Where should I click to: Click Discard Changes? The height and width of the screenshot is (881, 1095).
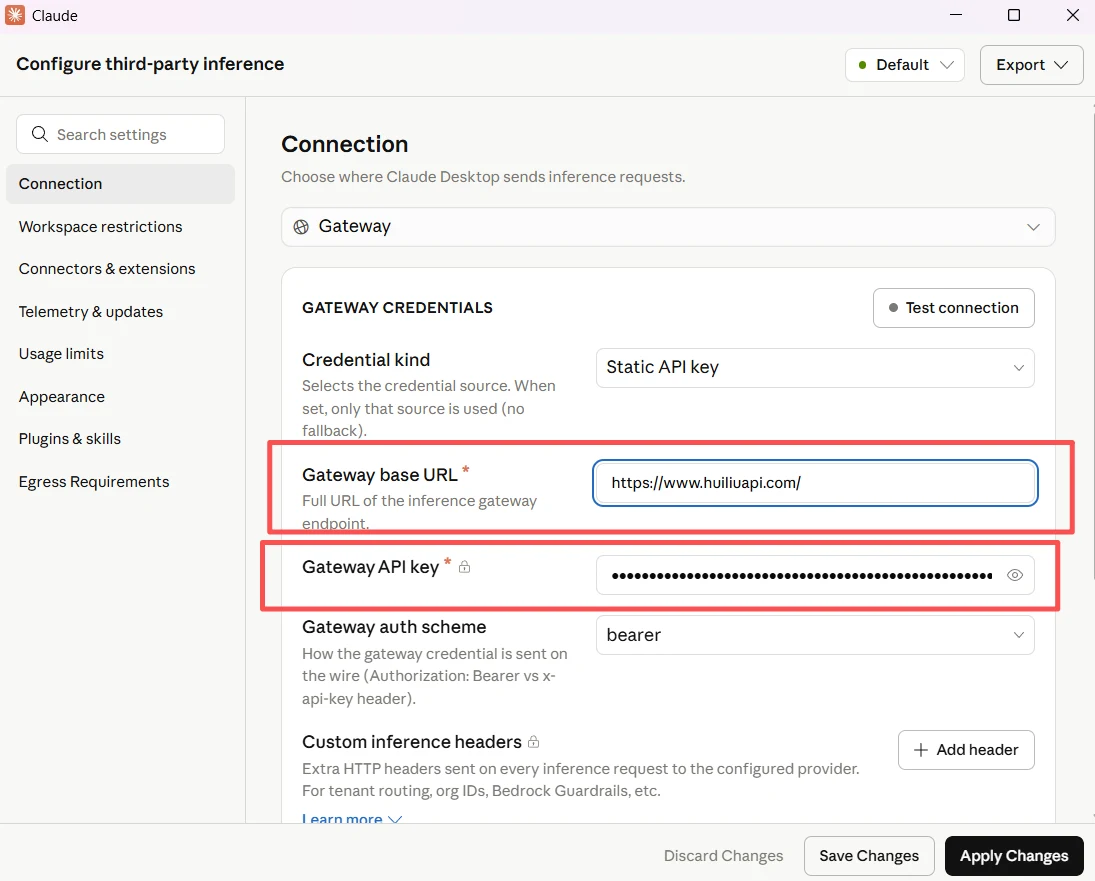(723, 856)
